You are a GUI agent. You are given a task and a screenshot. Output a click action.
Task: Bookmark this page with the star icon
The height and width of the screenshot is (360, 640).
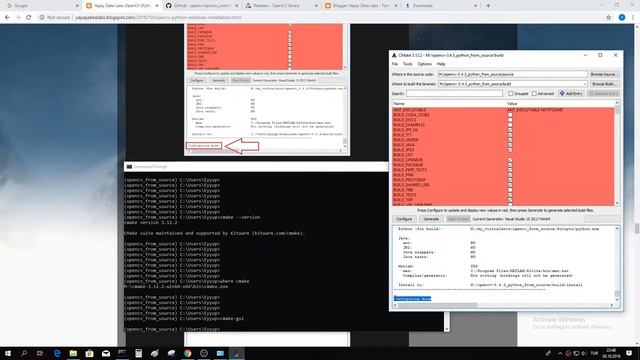(609, 18)
